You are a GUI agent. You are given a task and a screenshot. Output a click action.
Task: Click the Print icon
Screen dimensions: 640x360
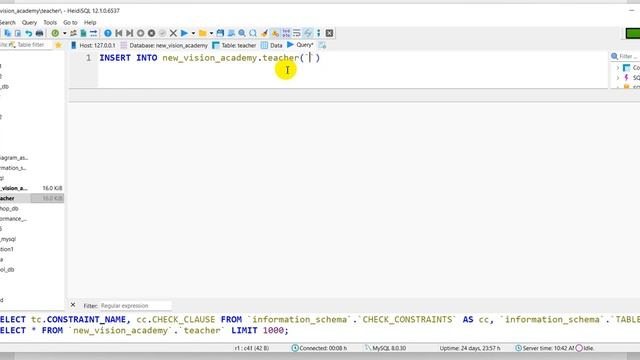[40, 33]
